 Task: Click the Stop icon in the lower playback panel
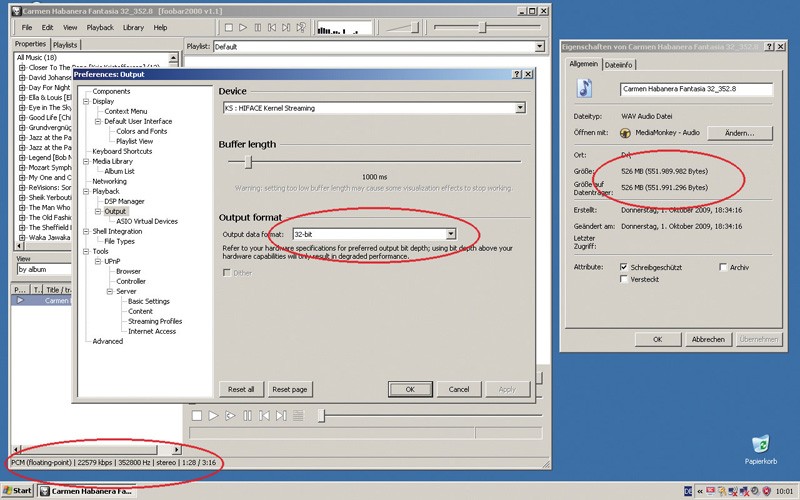pos(196,416)
